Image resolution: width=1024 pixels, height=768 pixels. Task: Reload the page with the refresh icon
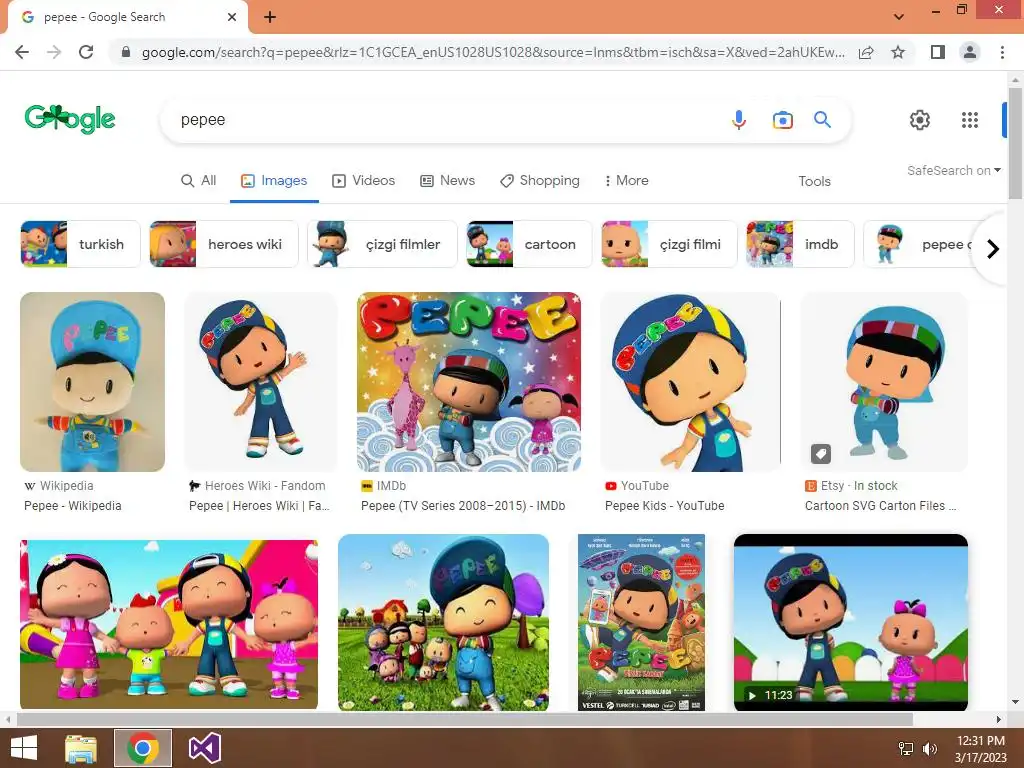pos(86,52)
